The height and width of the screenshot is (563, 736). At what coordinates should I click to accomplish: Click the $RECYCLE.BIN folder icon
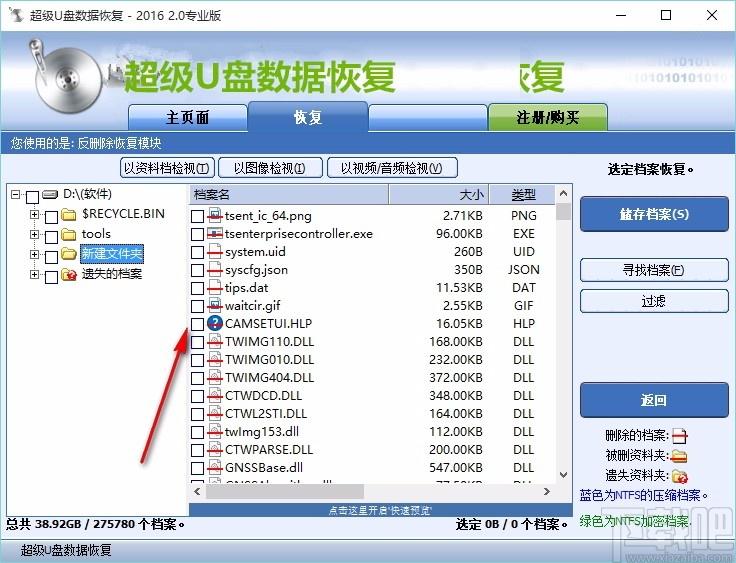(x=69, y=215)
